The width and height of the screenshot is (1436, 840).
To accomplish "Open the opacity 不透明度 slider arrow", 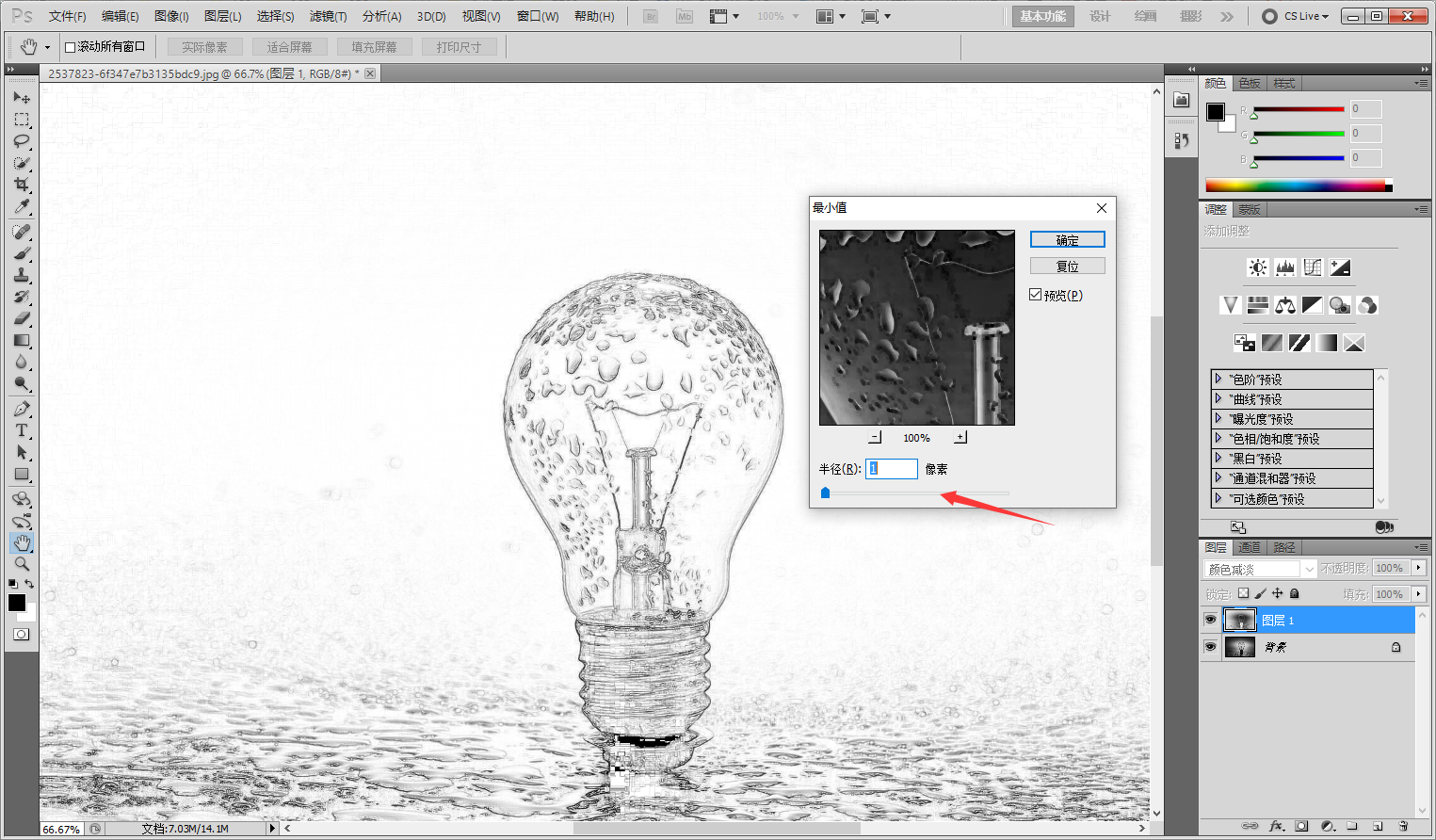I will coord(1418,568).
